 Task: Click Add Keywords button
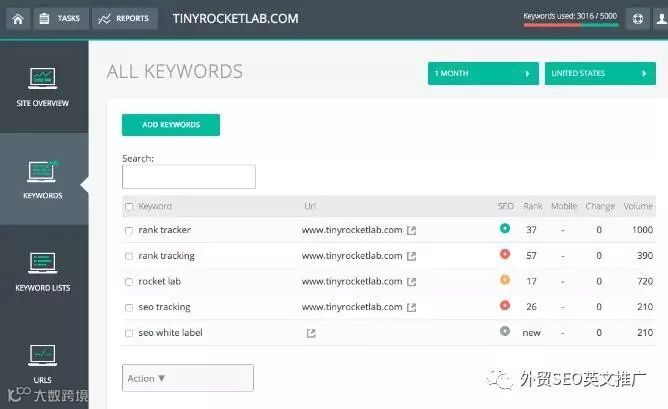coord(171,125)
